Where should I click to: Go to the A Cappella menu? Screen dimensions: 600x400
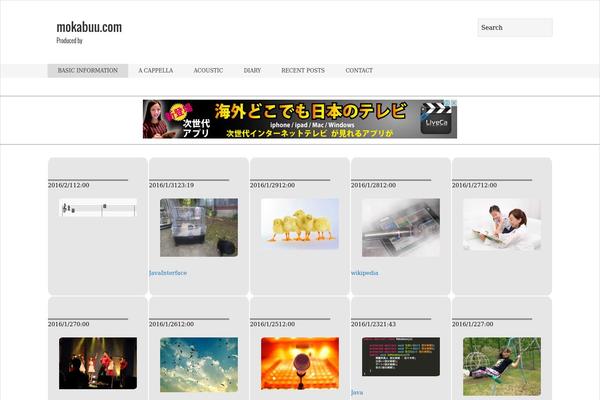155,70
